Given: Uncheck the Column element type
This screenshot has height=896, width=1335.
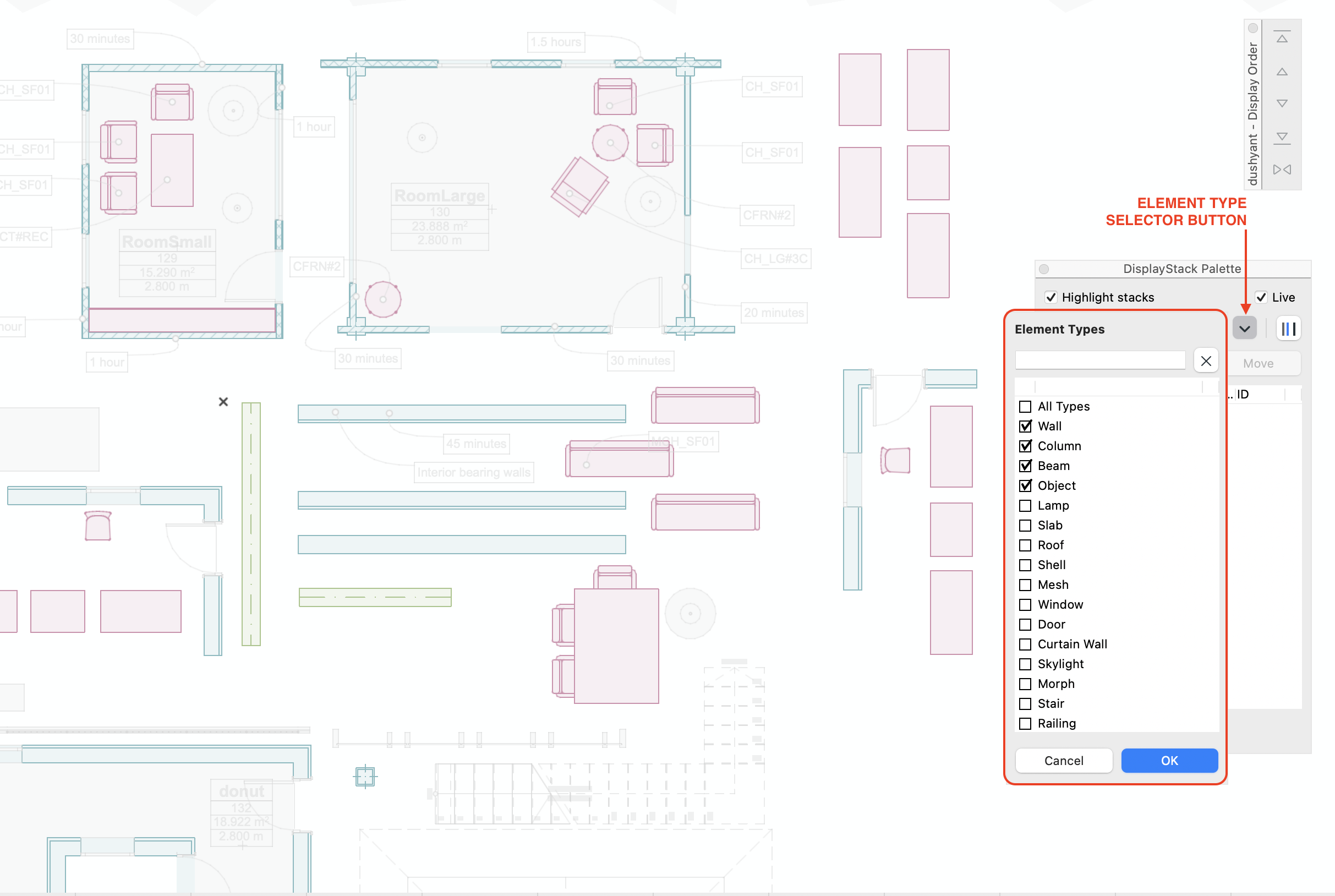Looking at the screenshot, I should coord(1025,446).
